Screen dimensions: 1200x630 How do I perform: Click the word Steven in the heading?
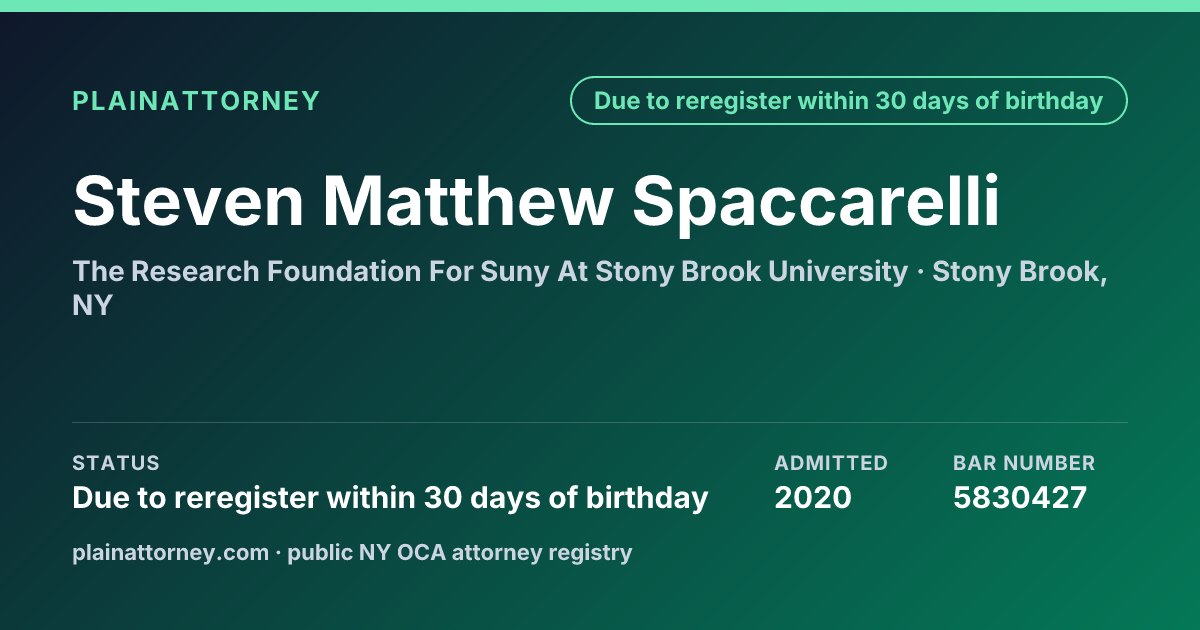click(188, 201)
